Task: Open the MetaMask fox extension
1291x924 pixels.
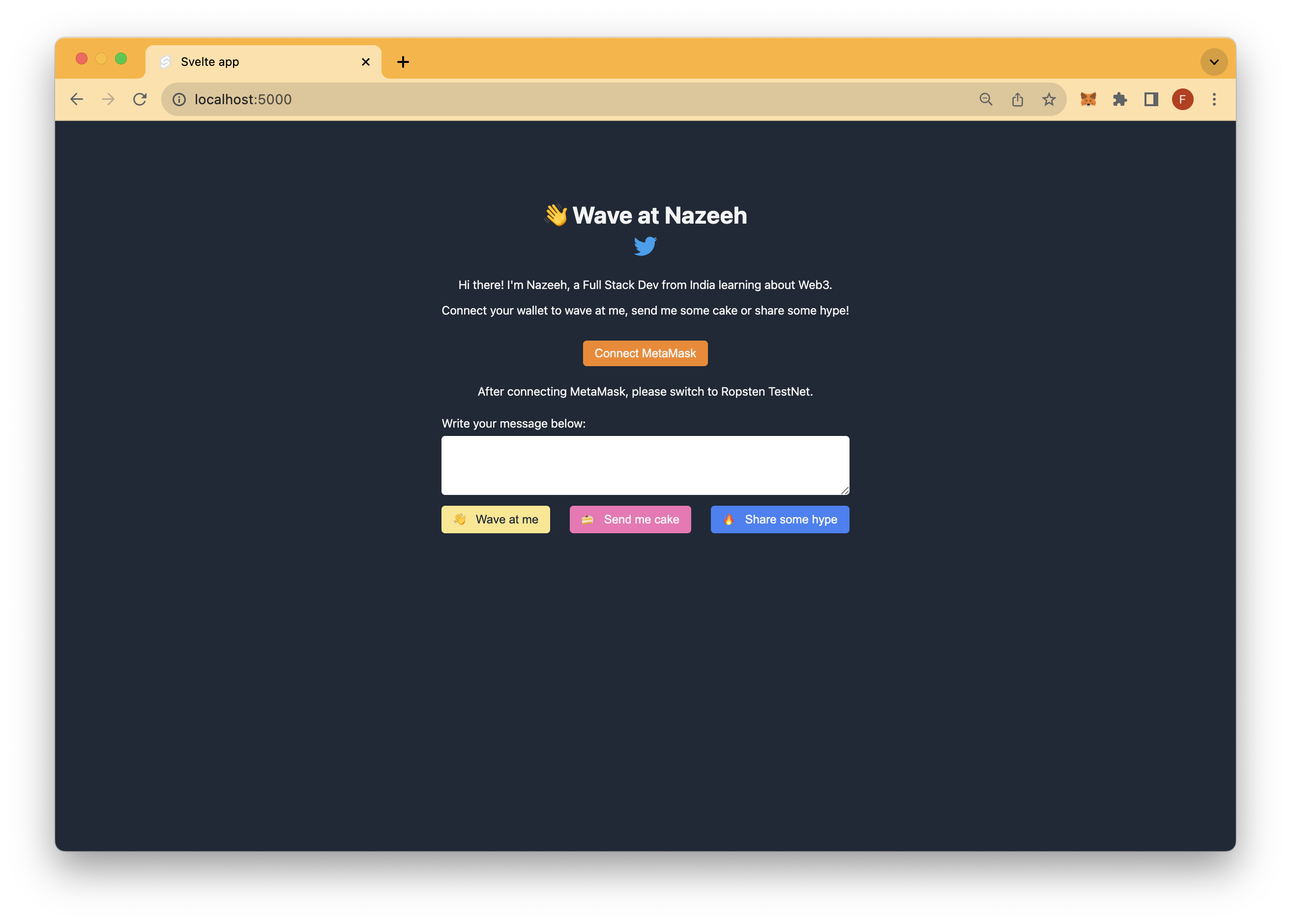Action: pos(1088,100)
